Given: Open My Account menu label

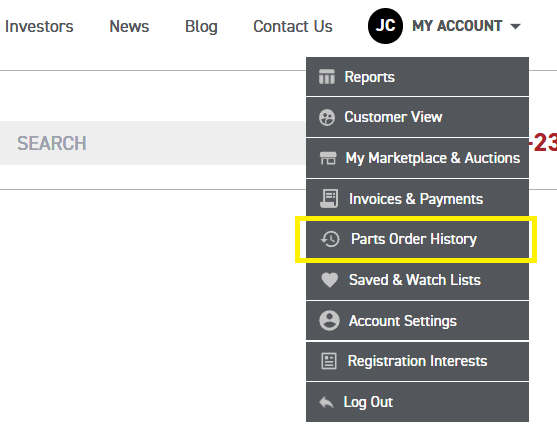Looking at the screenshot, I should click(x=457, y=26).
